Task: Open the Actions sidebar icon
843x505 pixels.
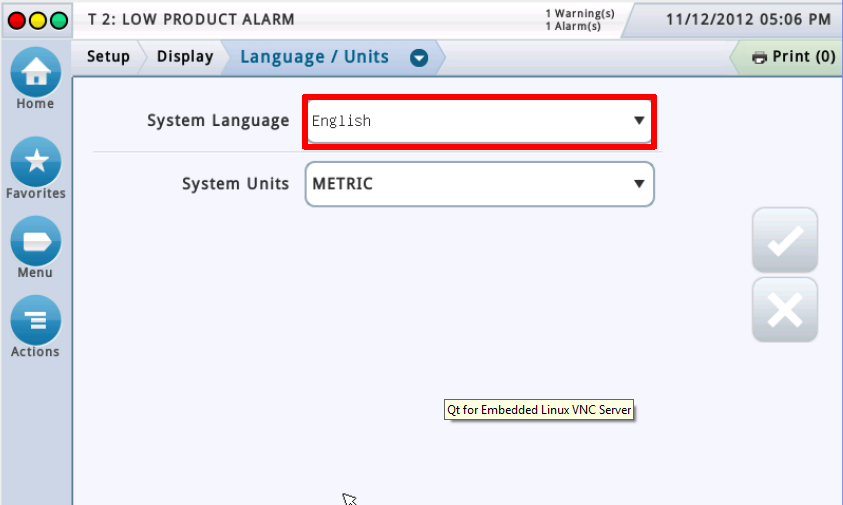Action: (35, 320)
